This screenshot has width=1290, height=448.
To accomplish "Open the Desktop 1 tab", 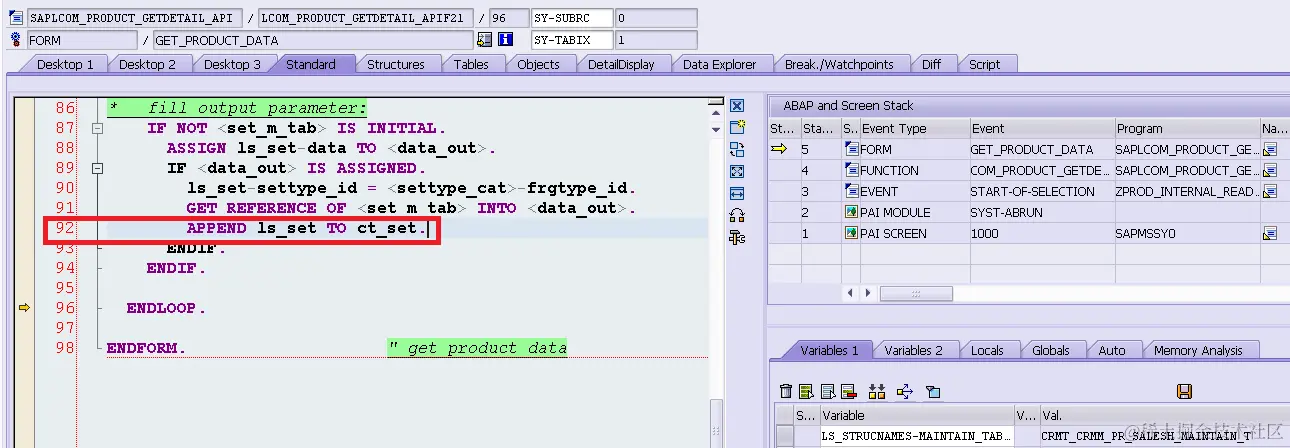I will [65, 64].
